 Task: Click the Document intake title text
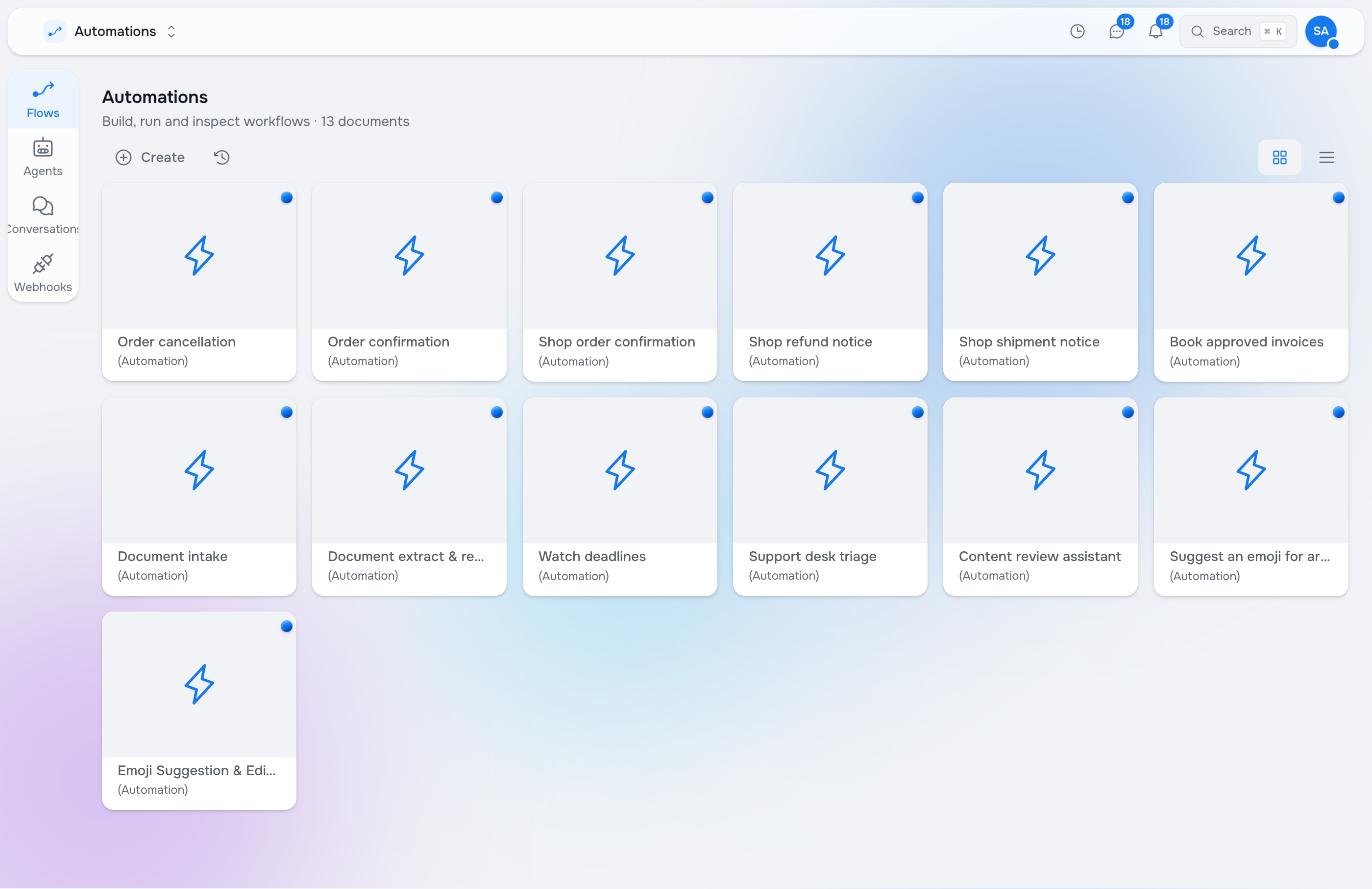pos(173,556)
